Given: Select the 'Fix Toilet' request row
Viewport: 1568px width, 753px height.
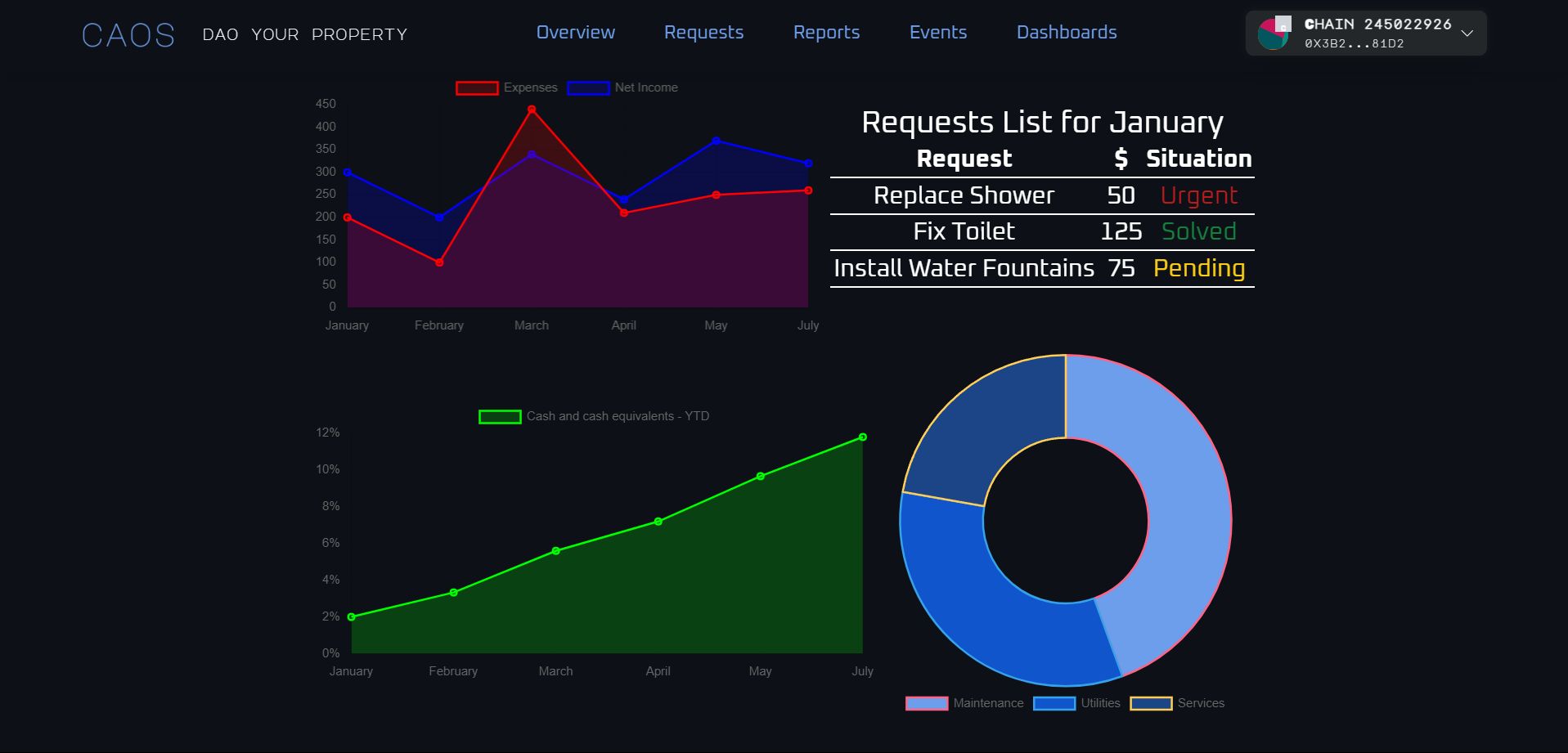Looking at the screenshot, I should 1042,232.
